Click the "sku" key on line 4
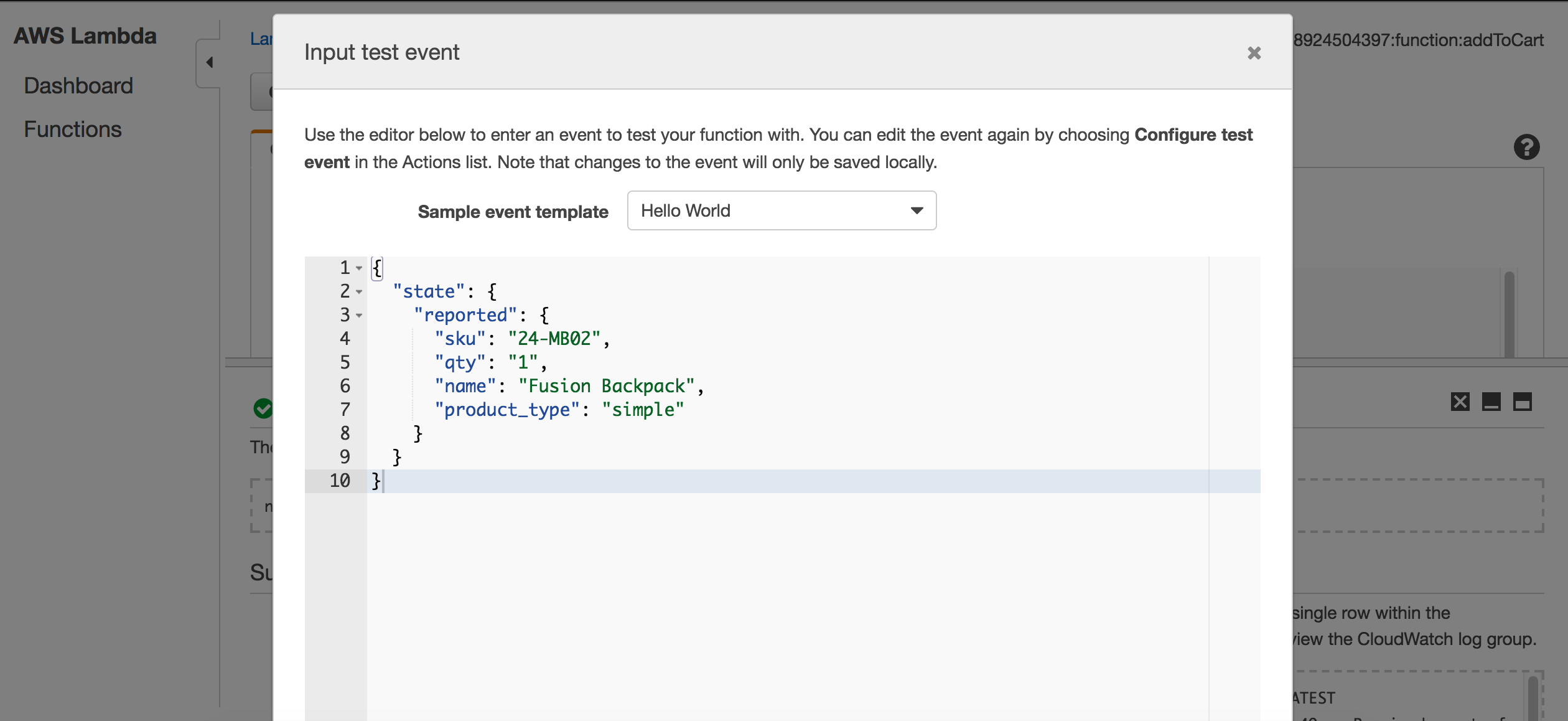The image size is (1568, 721). tap(460, 339)
